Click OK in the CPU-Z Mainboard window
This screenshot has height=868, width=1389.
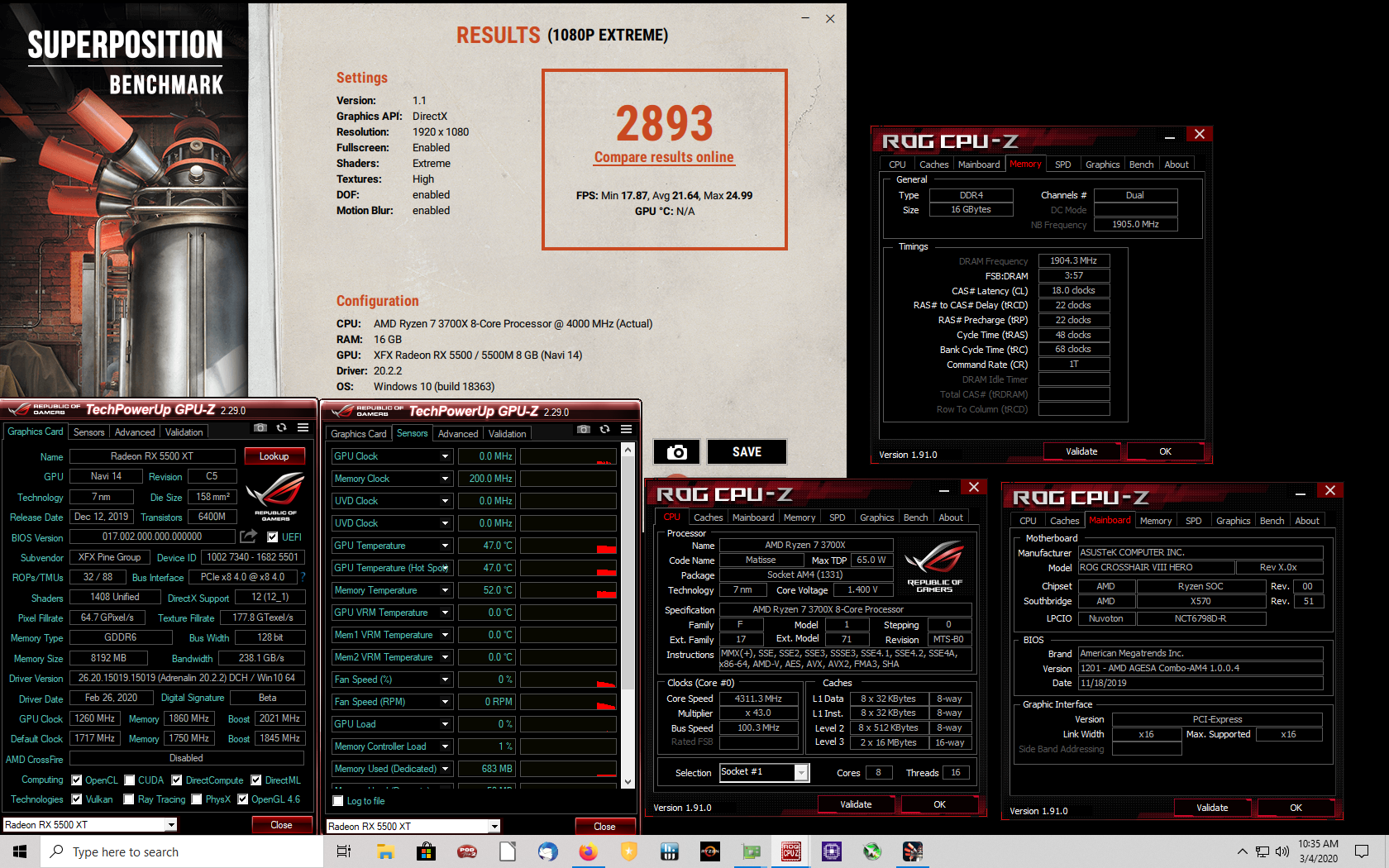[x=1296, y=808]
